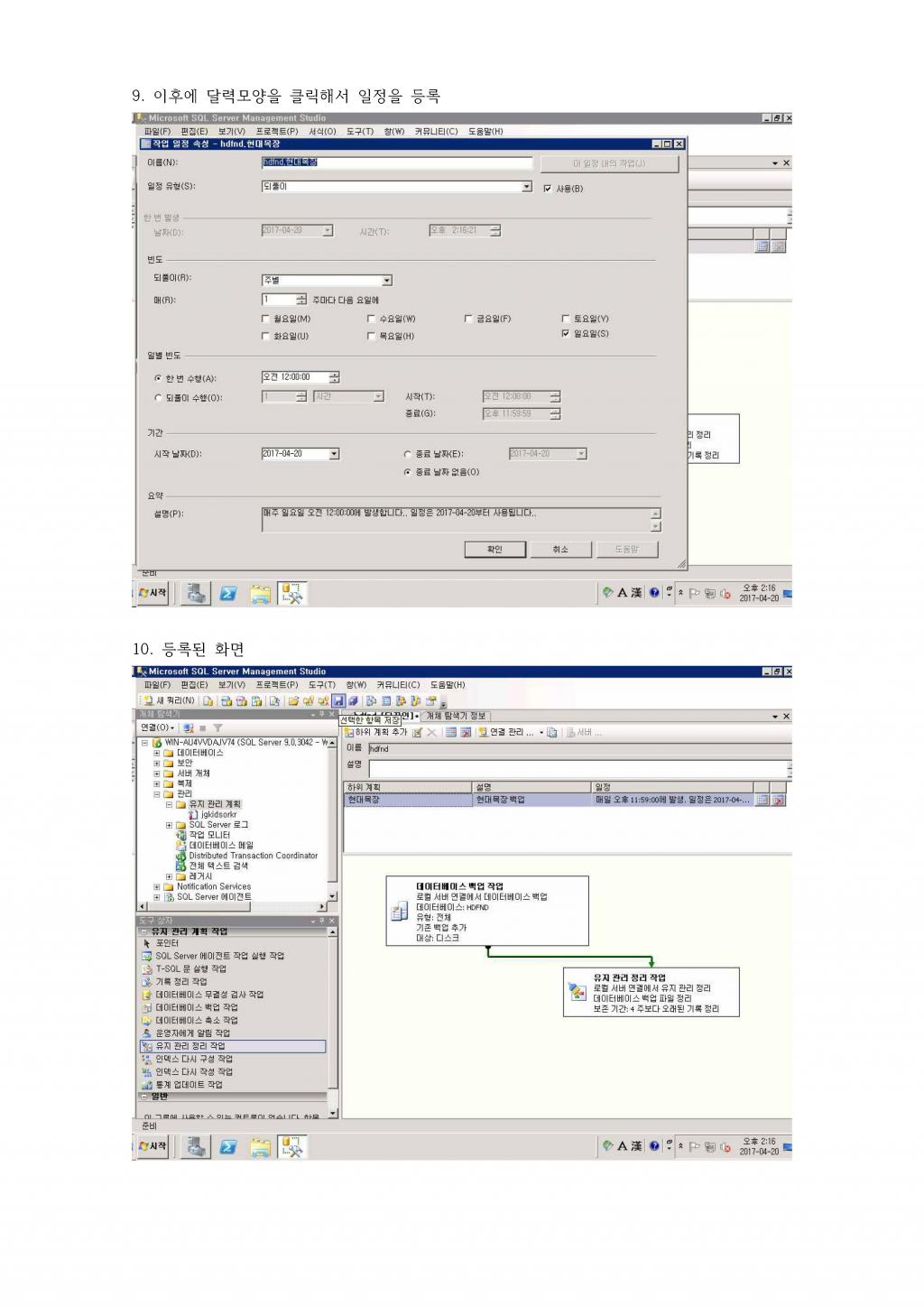Select 유지 관리 정리 작업 in the toolbox list
924x1306 pixels.
(x=233, y=1046)
